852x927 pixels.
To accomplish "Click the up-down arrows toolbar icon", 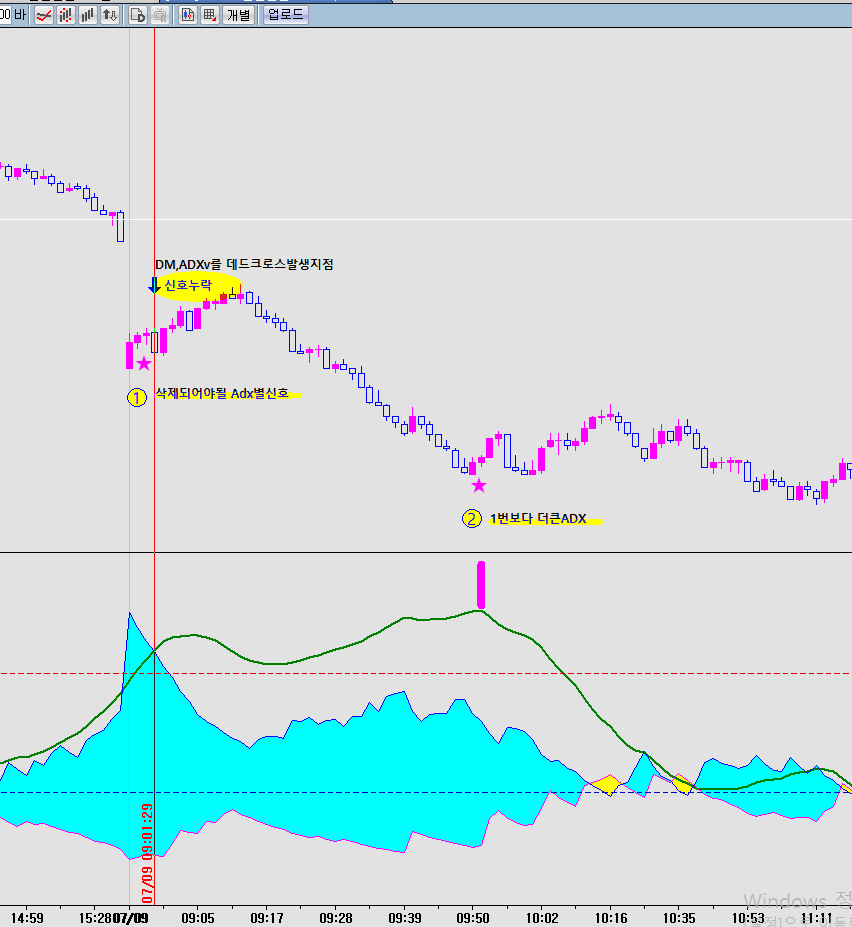I will tap(110, 15).
